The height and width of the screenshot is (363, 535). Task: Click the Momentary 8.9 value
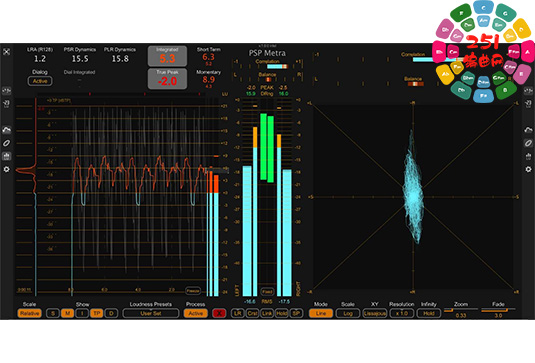208,79
